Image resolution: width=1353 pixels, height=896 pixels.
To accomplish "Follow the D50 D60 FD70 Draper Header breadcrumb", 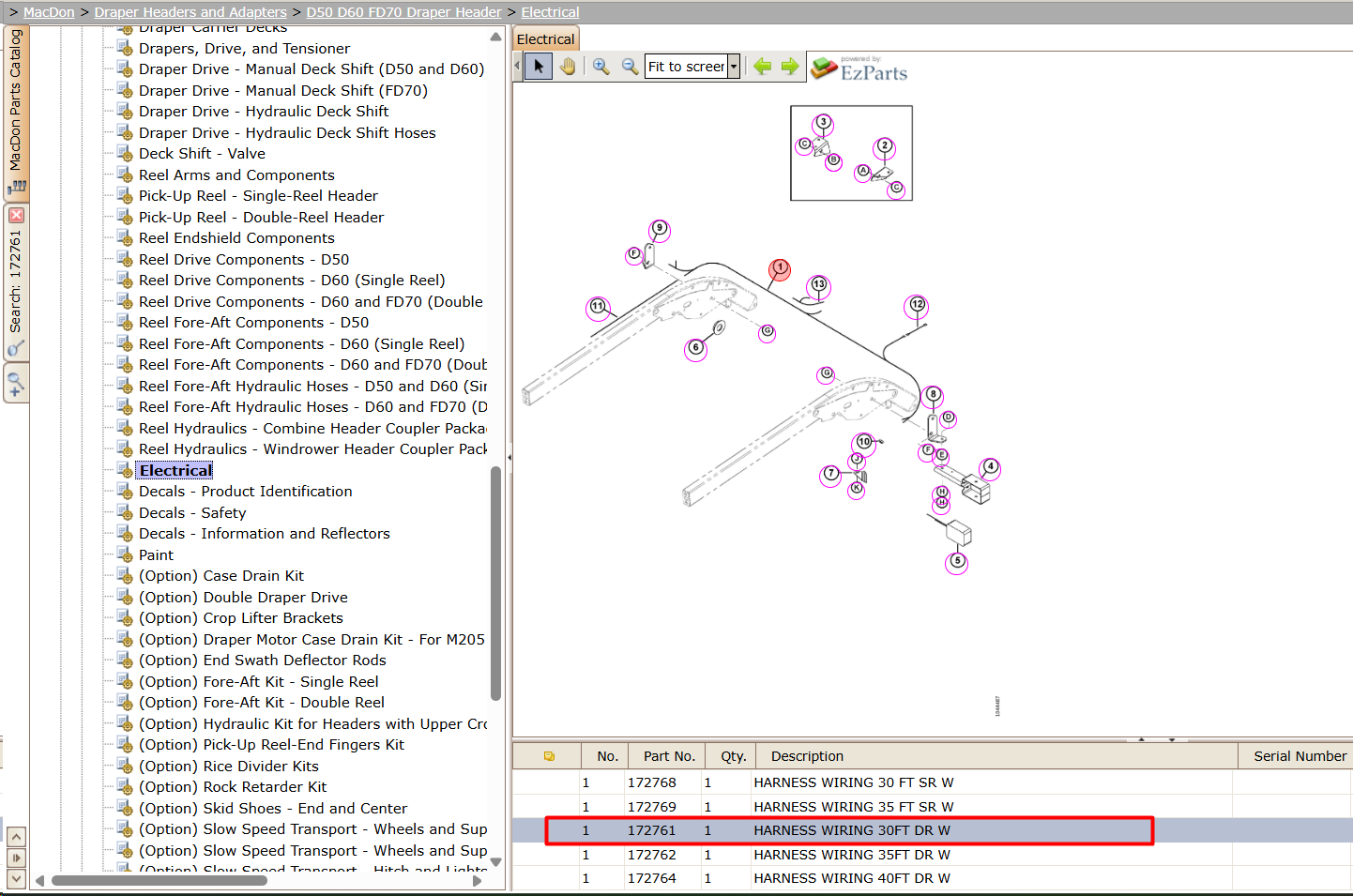I will pyautogui.click(x=403, y=12).
